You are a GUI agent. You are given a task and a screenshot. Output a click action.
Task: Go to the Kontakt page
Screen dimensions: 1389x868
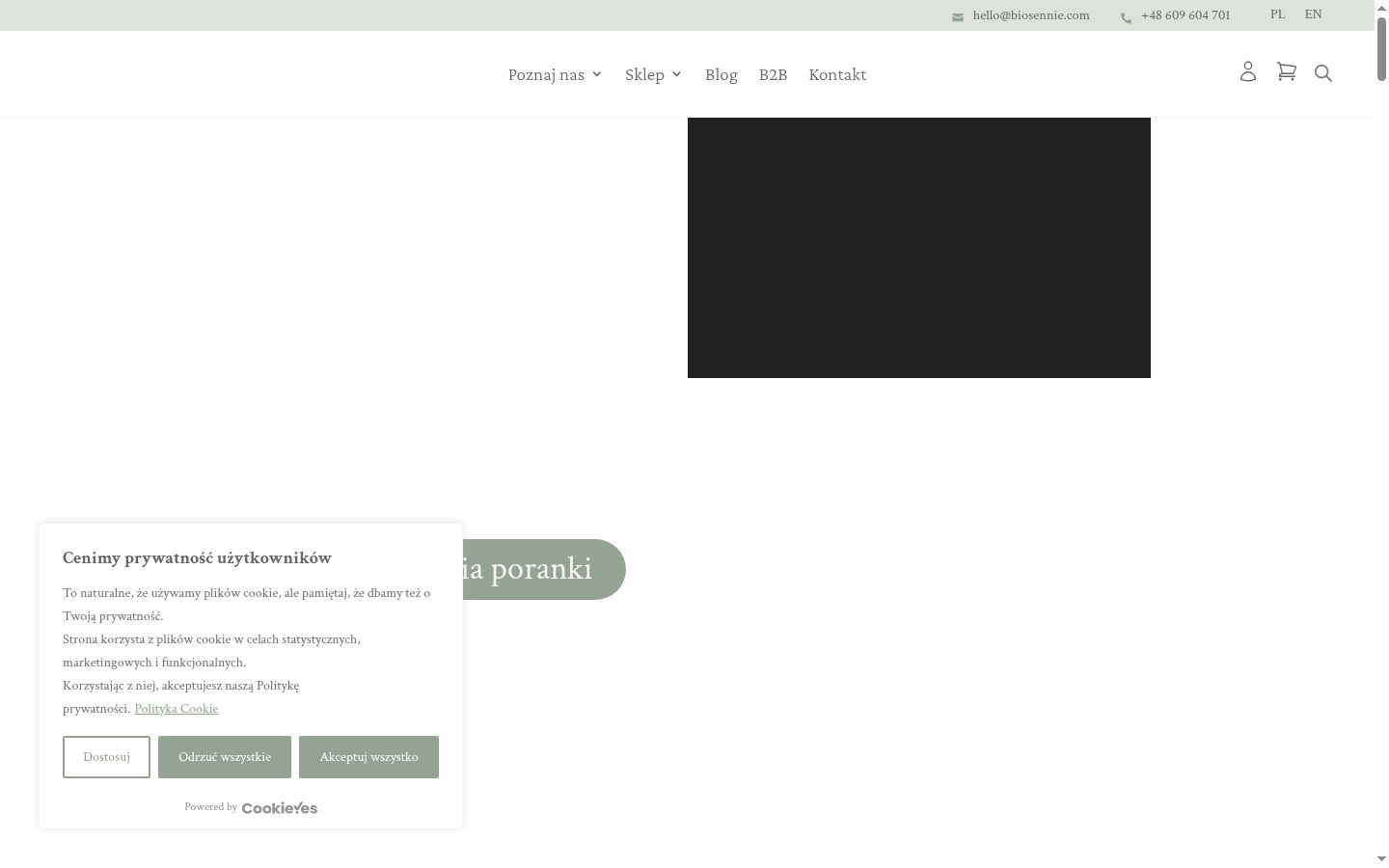click(837, 74)
